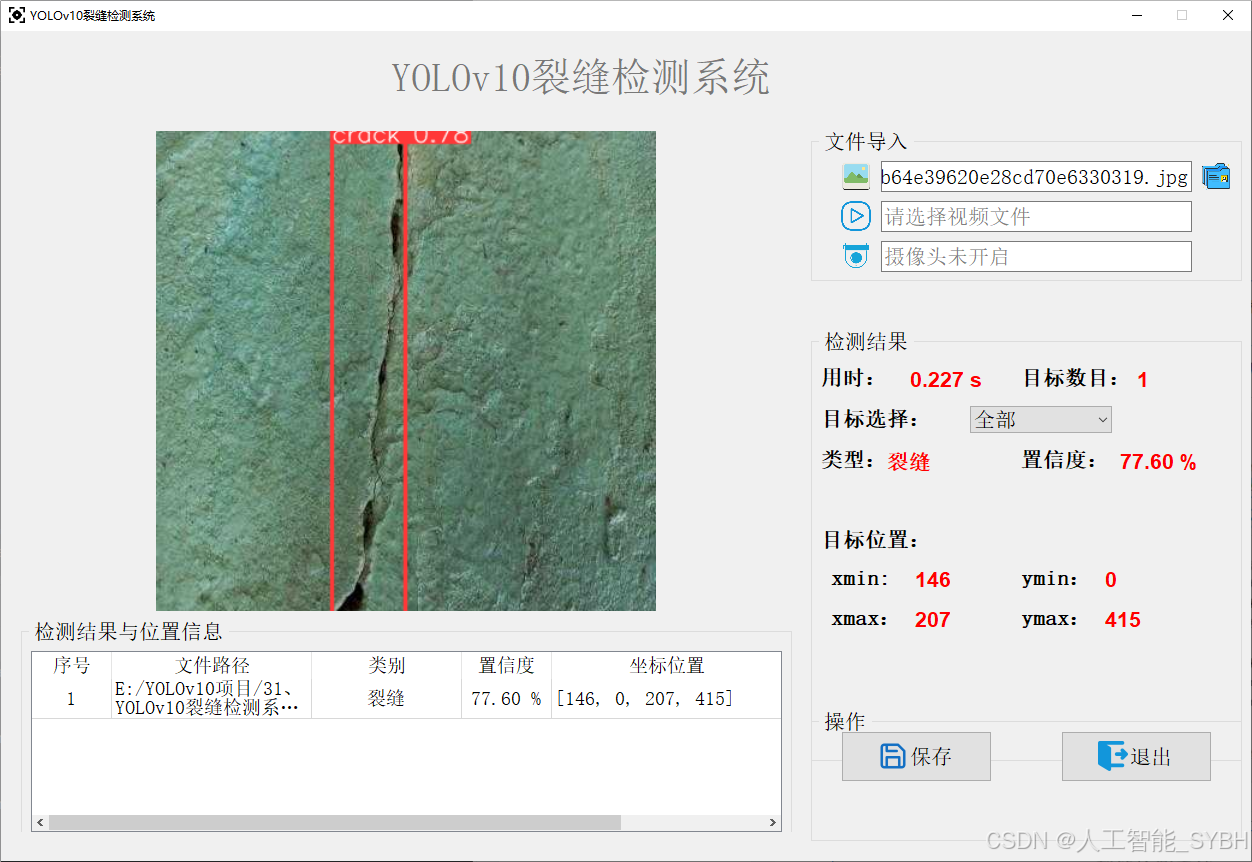The image size is (1252, 862).
Task: Click the 退出 exit button
Action: click(1136, 756)
